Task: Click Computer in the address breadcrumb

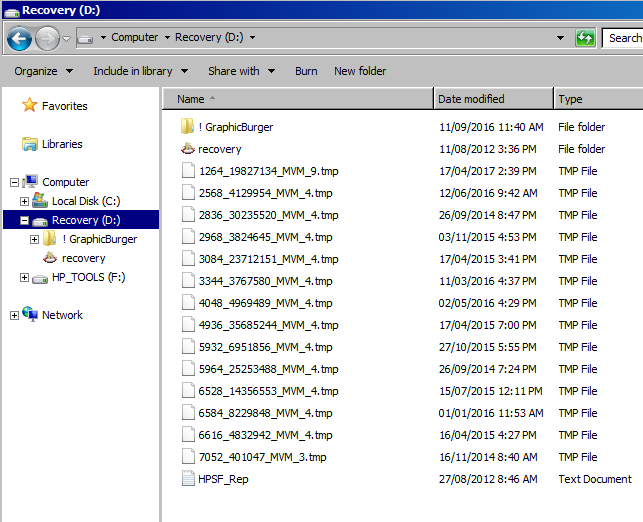Action: pyautogui.click(x=135, y=37)
